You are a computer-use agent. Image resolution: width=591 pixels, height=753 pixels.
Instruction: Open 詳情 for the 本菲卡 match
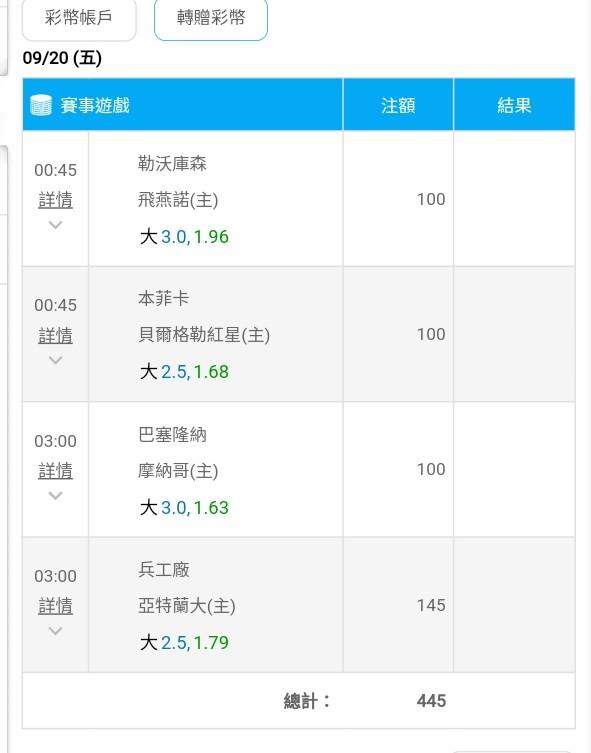pyautogui.click(x=56, y=335)
